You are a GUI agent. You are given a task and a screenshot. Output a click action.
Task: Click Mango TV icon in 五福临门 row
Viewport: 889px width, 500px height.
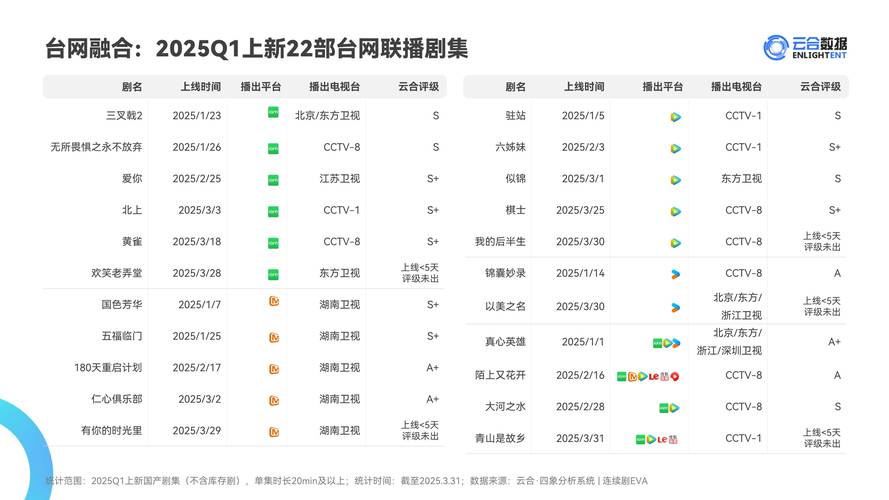(274, 337)
